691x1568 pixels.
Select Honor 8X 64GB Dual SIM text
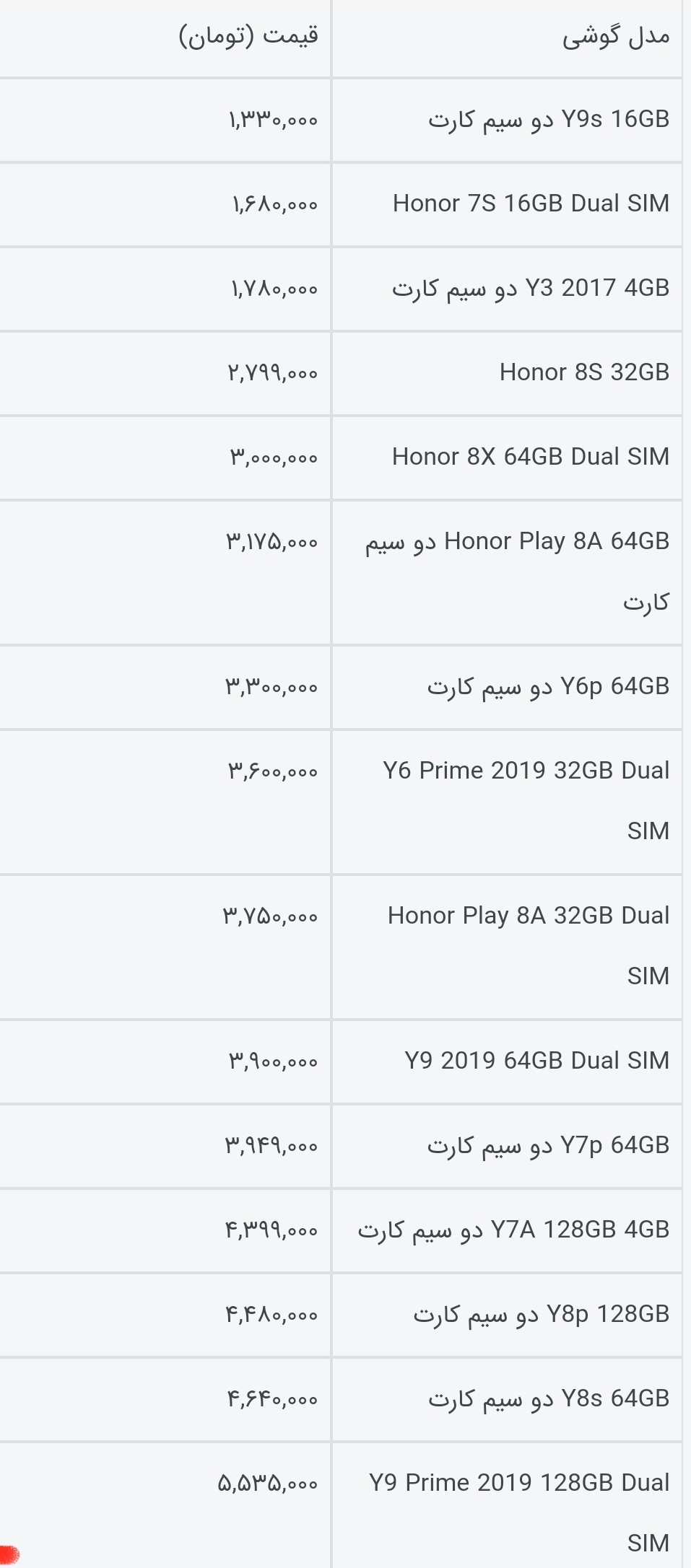click(x=531, y=457)
